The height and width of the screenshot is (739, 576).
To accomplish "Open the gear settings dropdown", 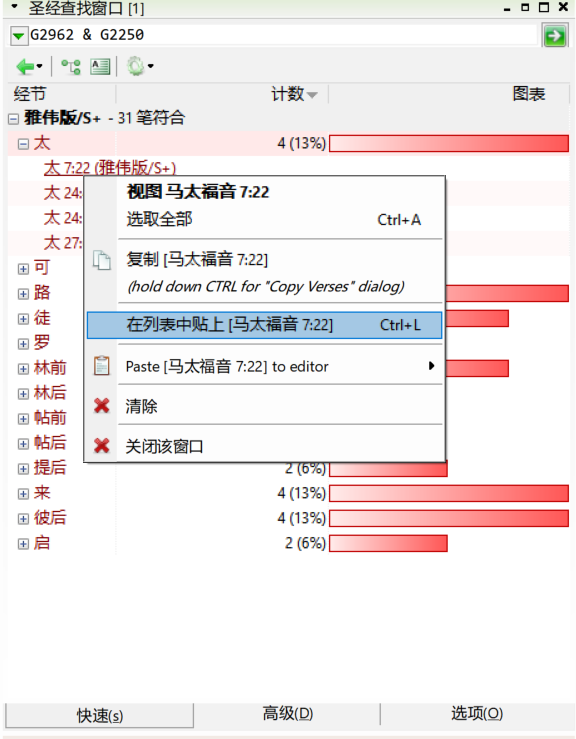I will tap(140, 66).
